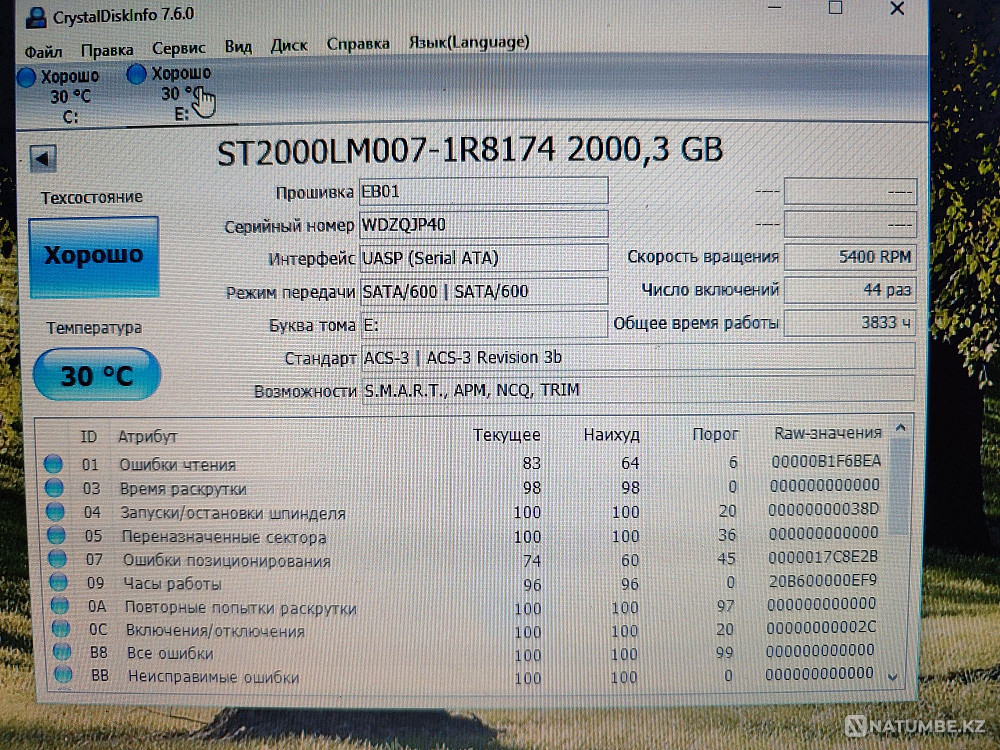
Task: Close the CrystalDiskInfo window
Action: (x=897, y=8)
